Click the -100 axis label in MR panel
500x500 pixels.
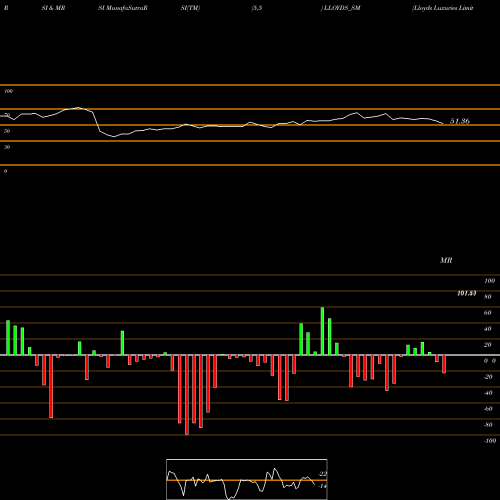490,441
